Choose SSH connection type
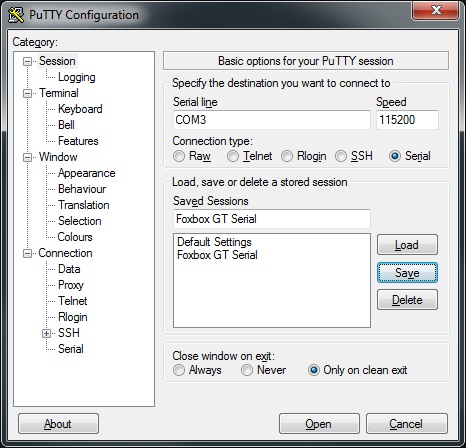The image size is (466, 448). (x=341, y=156)
